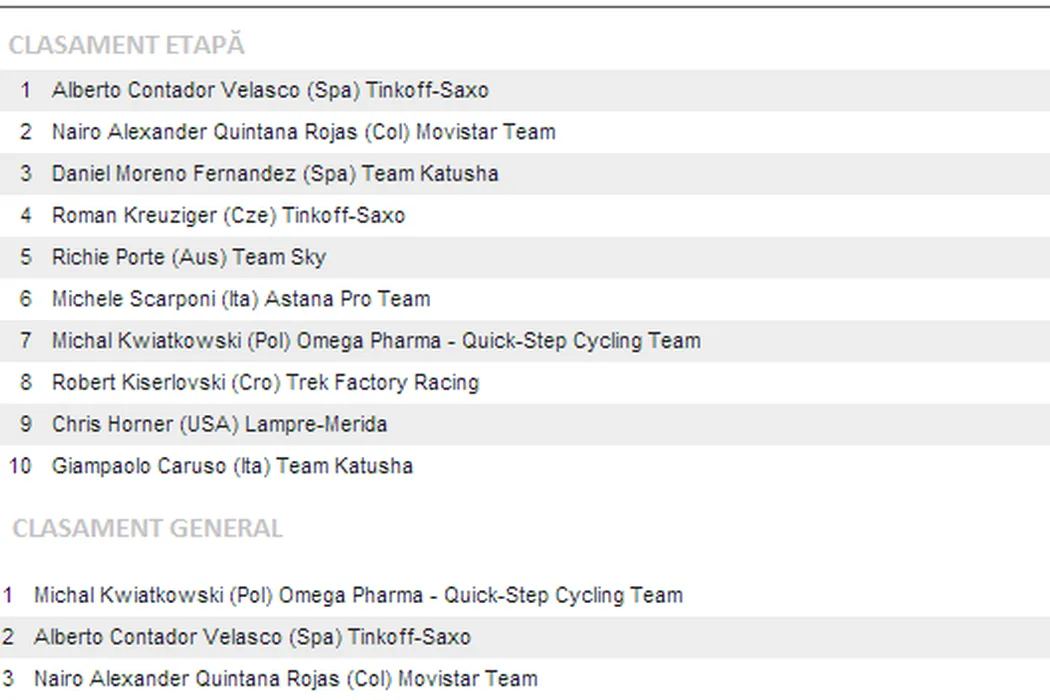Select the Robert Kiserlovski Trek Factory row
1050x700 pixels.
click(265, 383)
